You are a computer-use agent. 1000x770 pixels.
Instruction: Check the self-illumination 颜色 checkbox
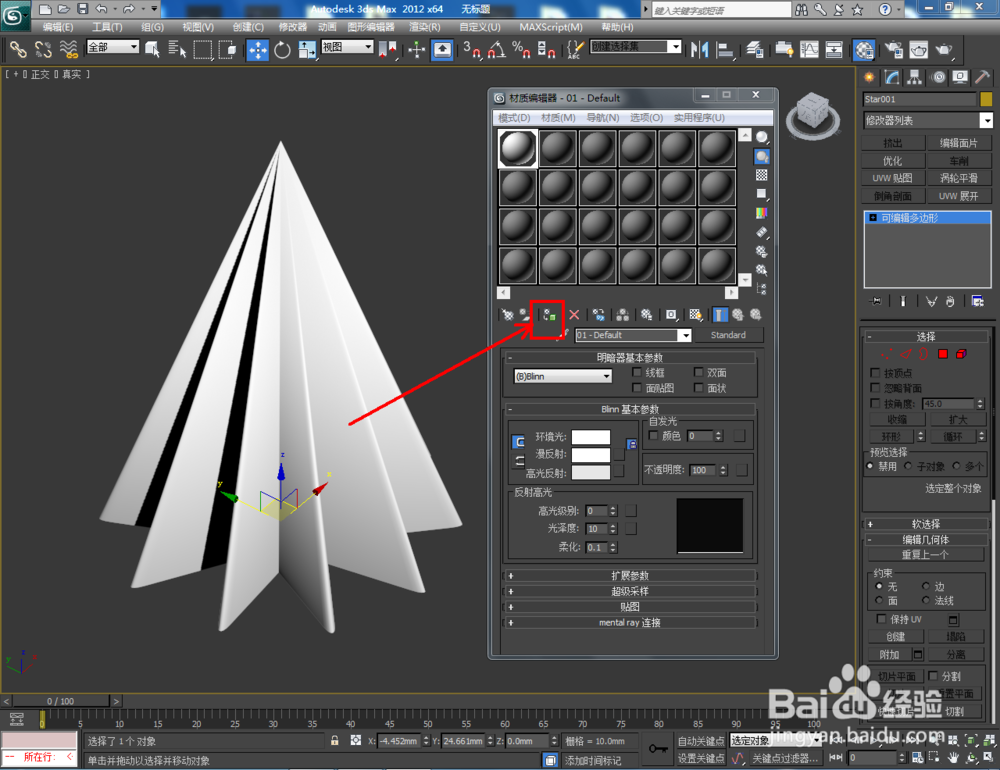pyautogui.click(x=653, y=435)
